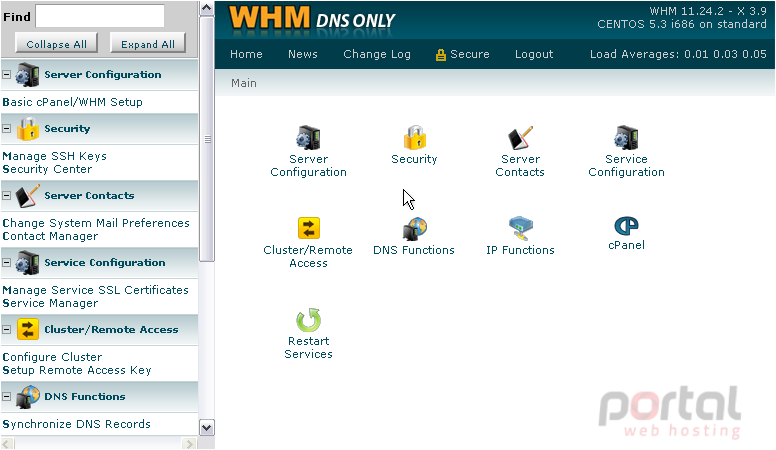The width and height of the screenshot is (776, 450).
Task: Open Basic cPanel/WHM Setup link
Action: pyautogui.click(x=72, y=102)
